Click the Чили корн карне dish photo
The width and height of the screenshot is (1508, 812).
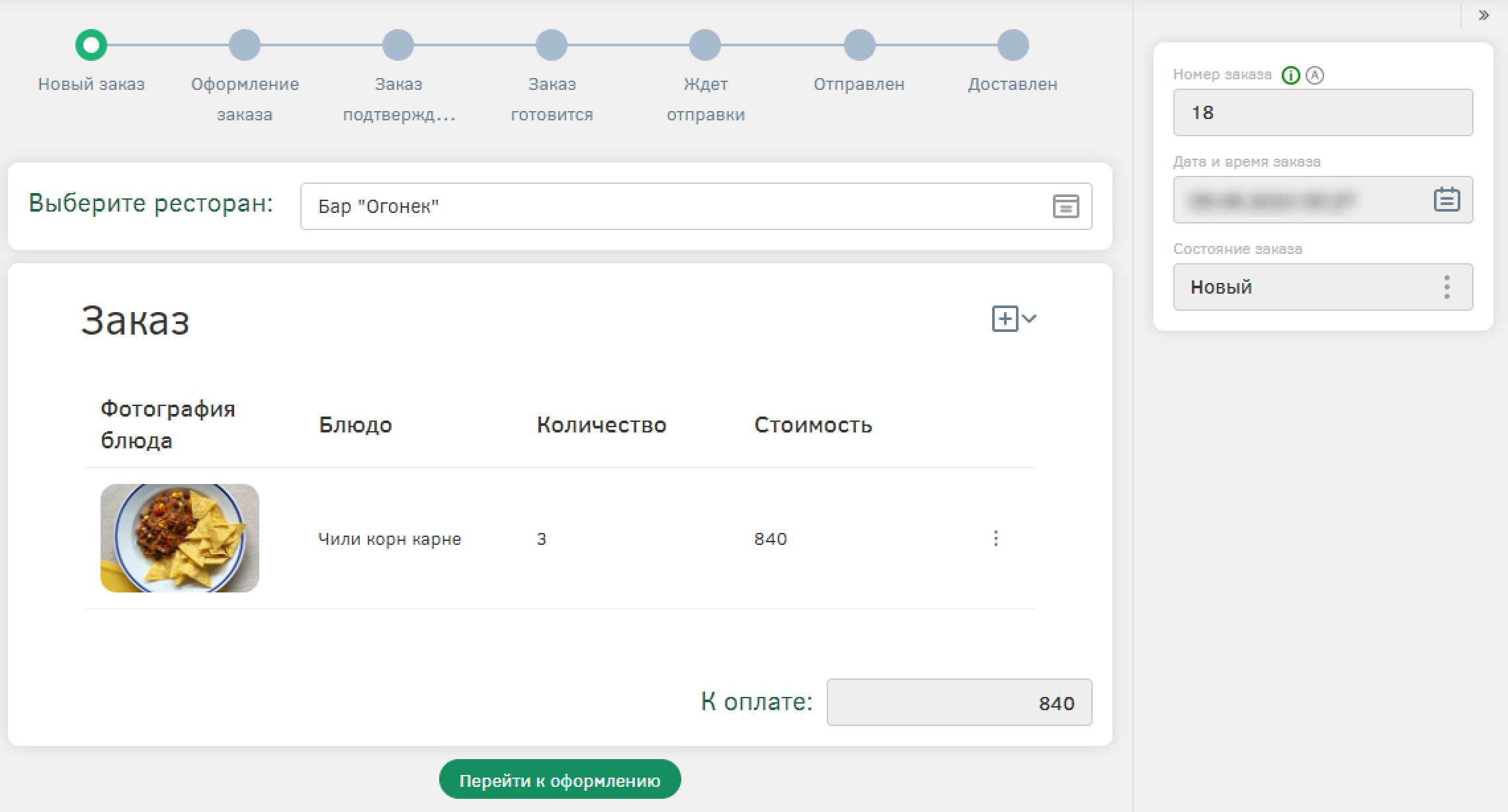point(180,538)
